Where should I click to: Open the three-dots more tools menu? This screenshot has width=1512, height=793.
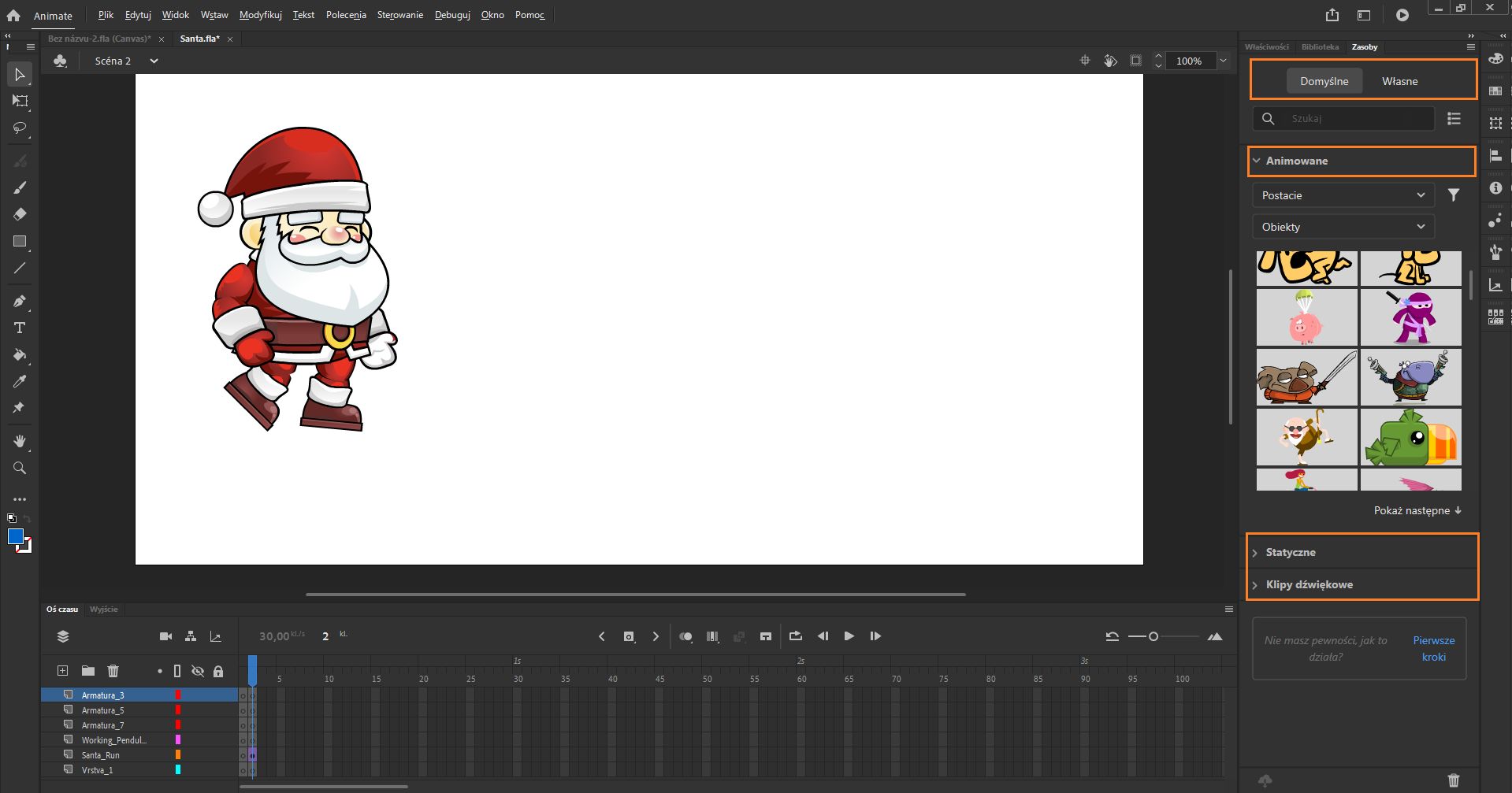20,499
